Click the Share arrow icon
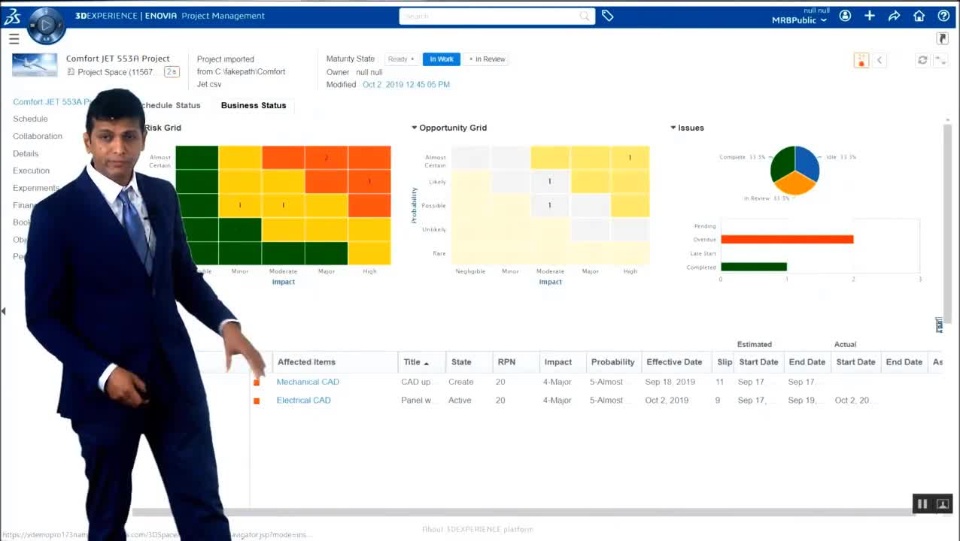960x541 pixels. (x=894, y=16)
